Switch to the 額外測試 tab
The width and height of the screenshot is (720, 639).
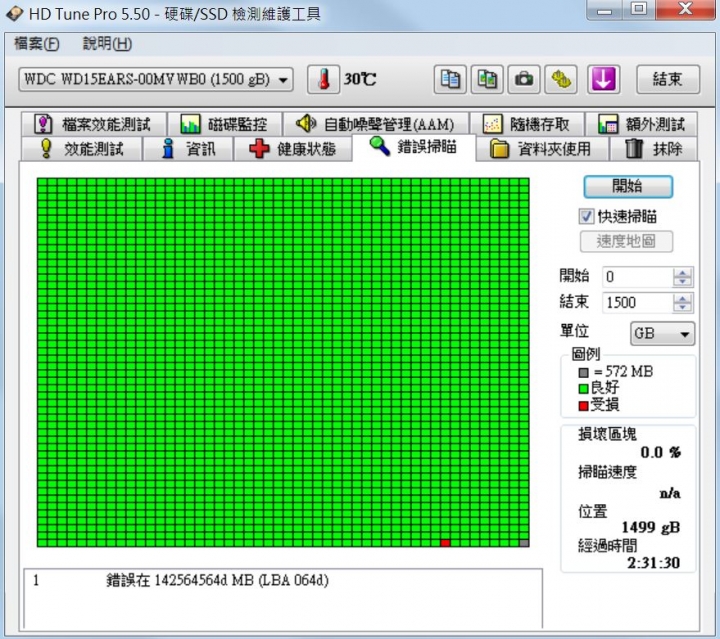click(x=641, y=124)
